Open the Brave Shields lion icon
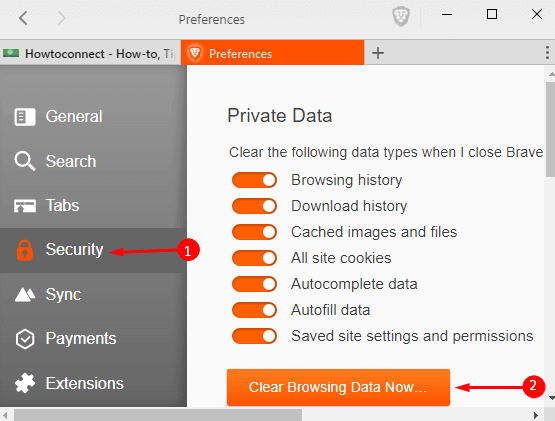555x421 pixels. pos(401,17)
